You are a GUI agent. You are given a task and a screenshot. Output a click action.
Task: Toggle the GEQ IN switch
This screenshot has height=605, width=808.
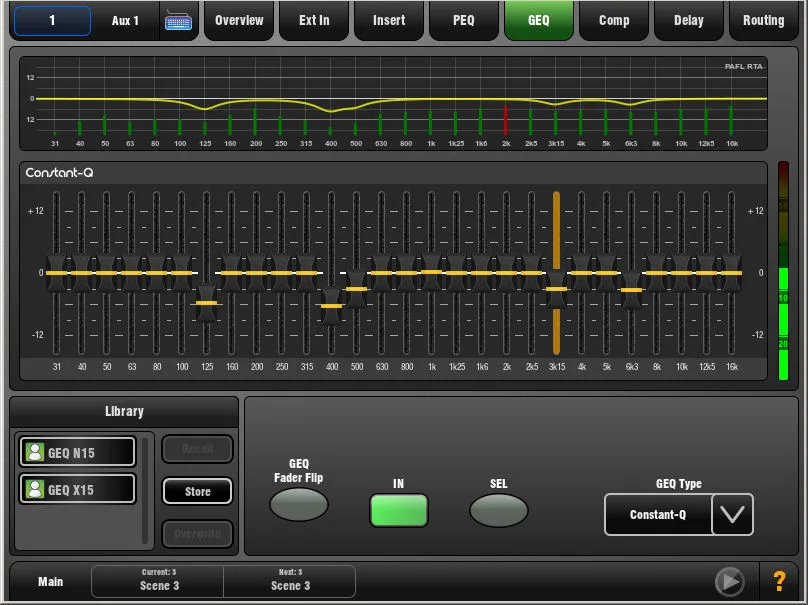click(x=399, y=510)
